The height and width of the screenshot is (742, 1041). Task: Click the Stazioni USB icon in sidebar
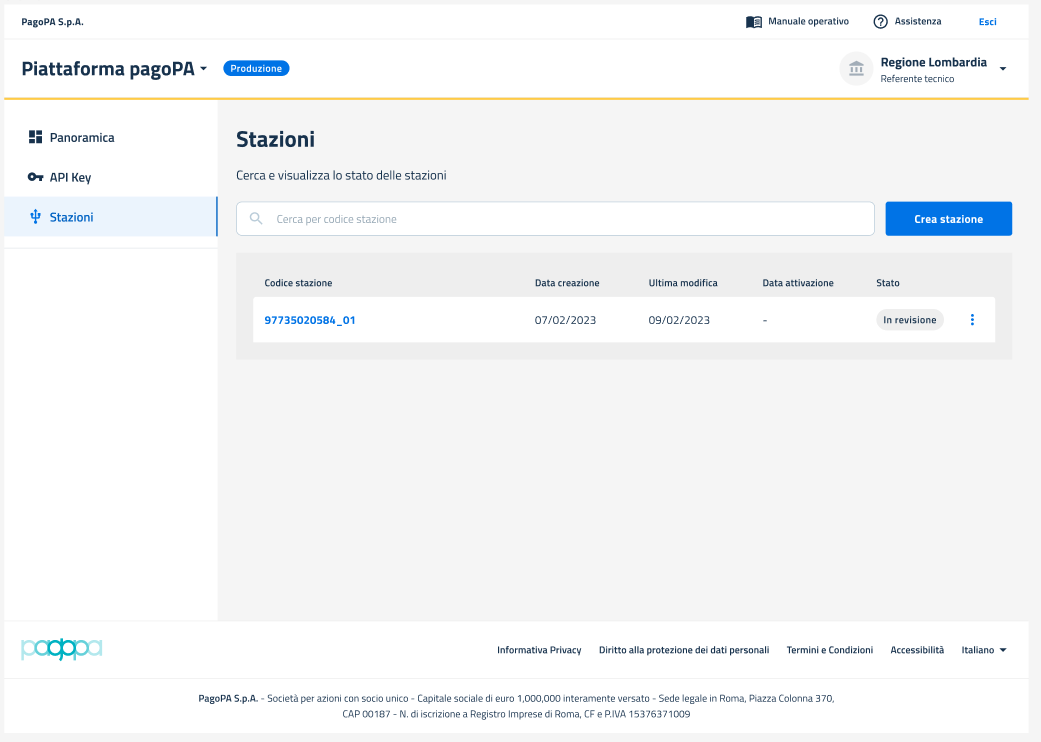pos(35,217)
